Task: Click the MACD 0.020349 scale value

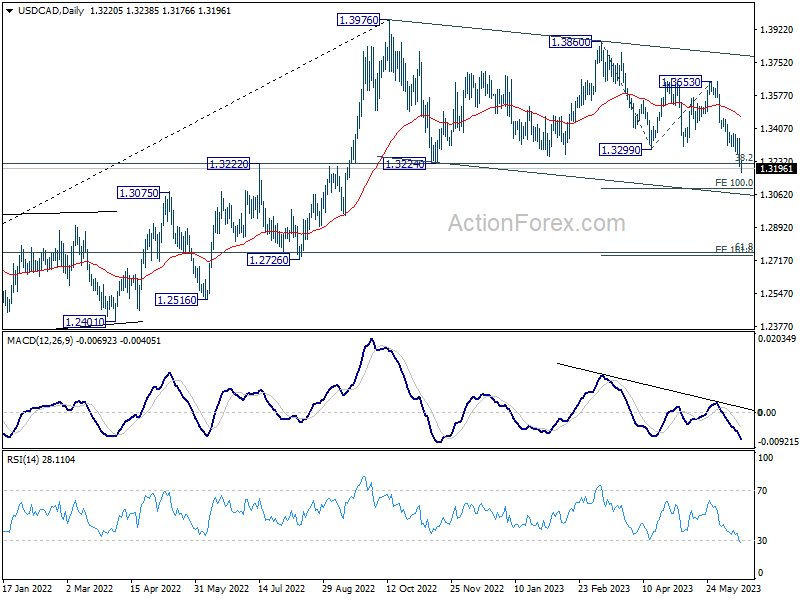Action: (x=777, y=339)
